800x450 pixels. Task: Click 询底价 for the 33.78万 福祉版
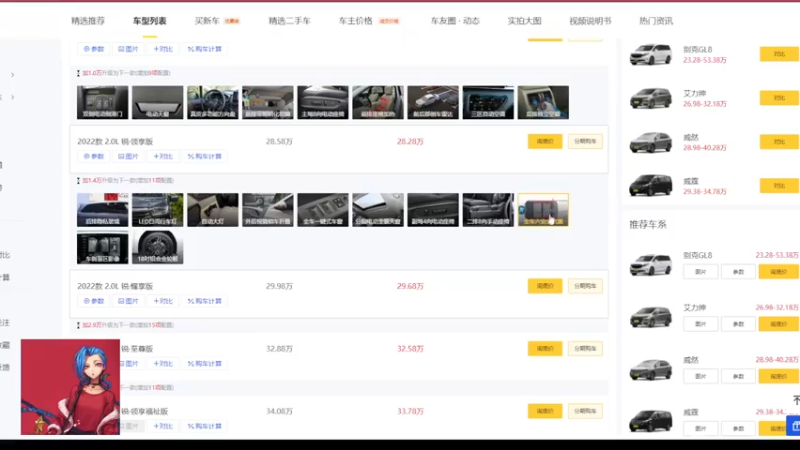click(x=545, y=411)
